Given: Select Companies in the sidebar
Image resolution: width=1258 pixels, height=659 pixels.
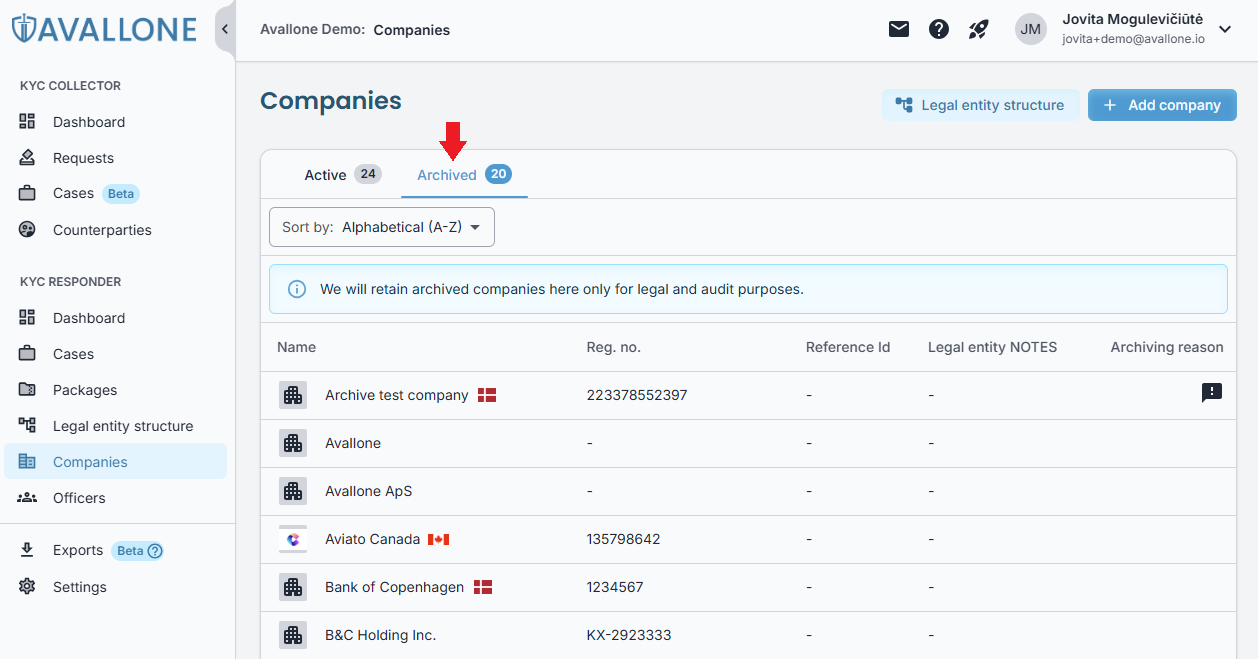Looking at the screenshot, I should (x=115, y=462).
